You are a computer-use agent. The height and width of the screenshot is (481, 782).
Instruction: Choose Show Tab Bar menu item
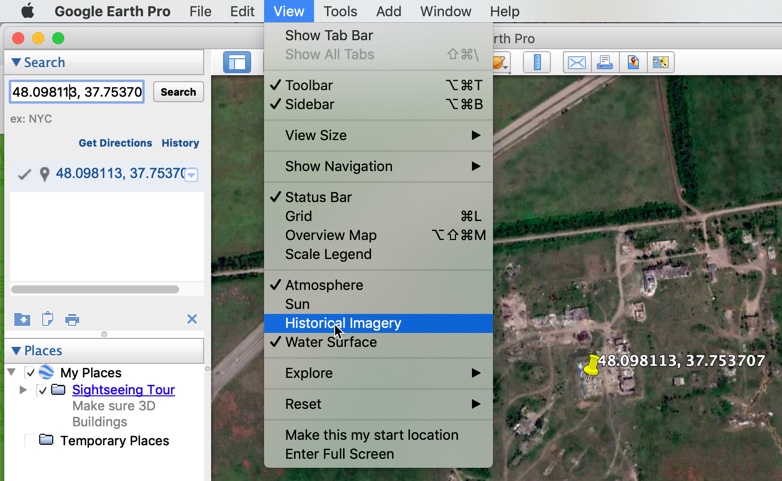(378, 35)
